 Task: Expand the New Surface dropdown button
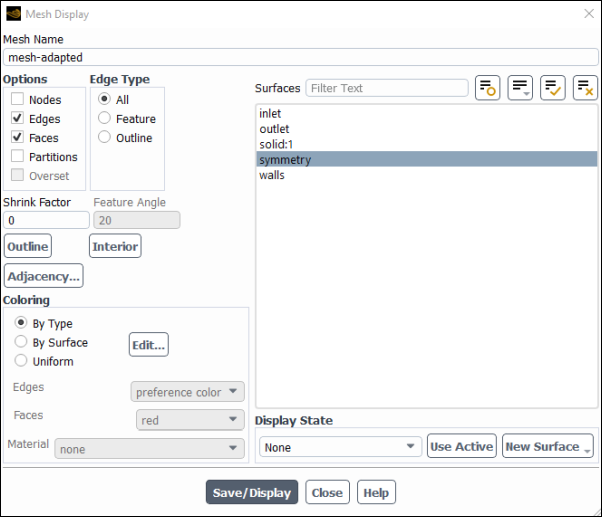[x=547, y=446]
